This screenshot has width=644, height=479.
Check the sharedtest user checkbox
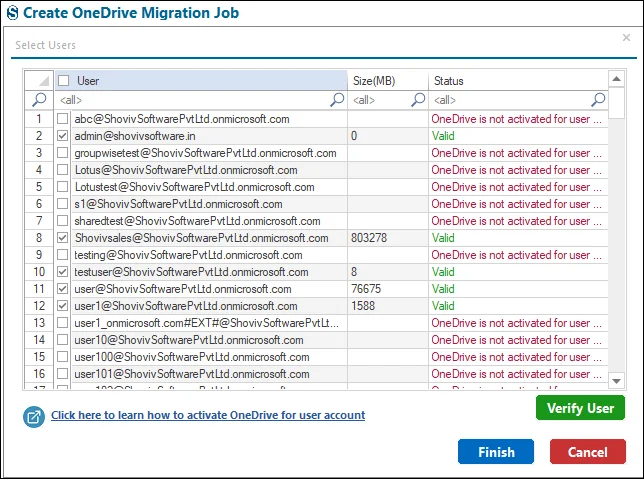62,221
